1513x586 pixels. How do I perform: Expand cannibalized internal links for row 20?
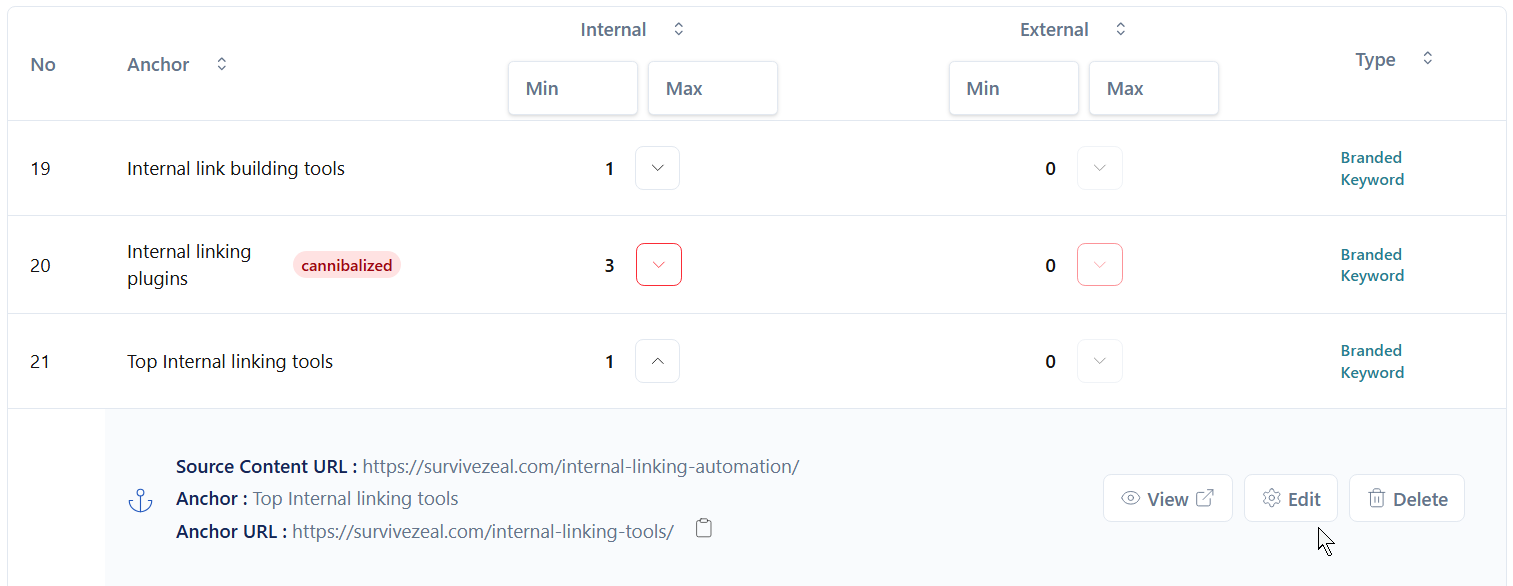point(659,265)
